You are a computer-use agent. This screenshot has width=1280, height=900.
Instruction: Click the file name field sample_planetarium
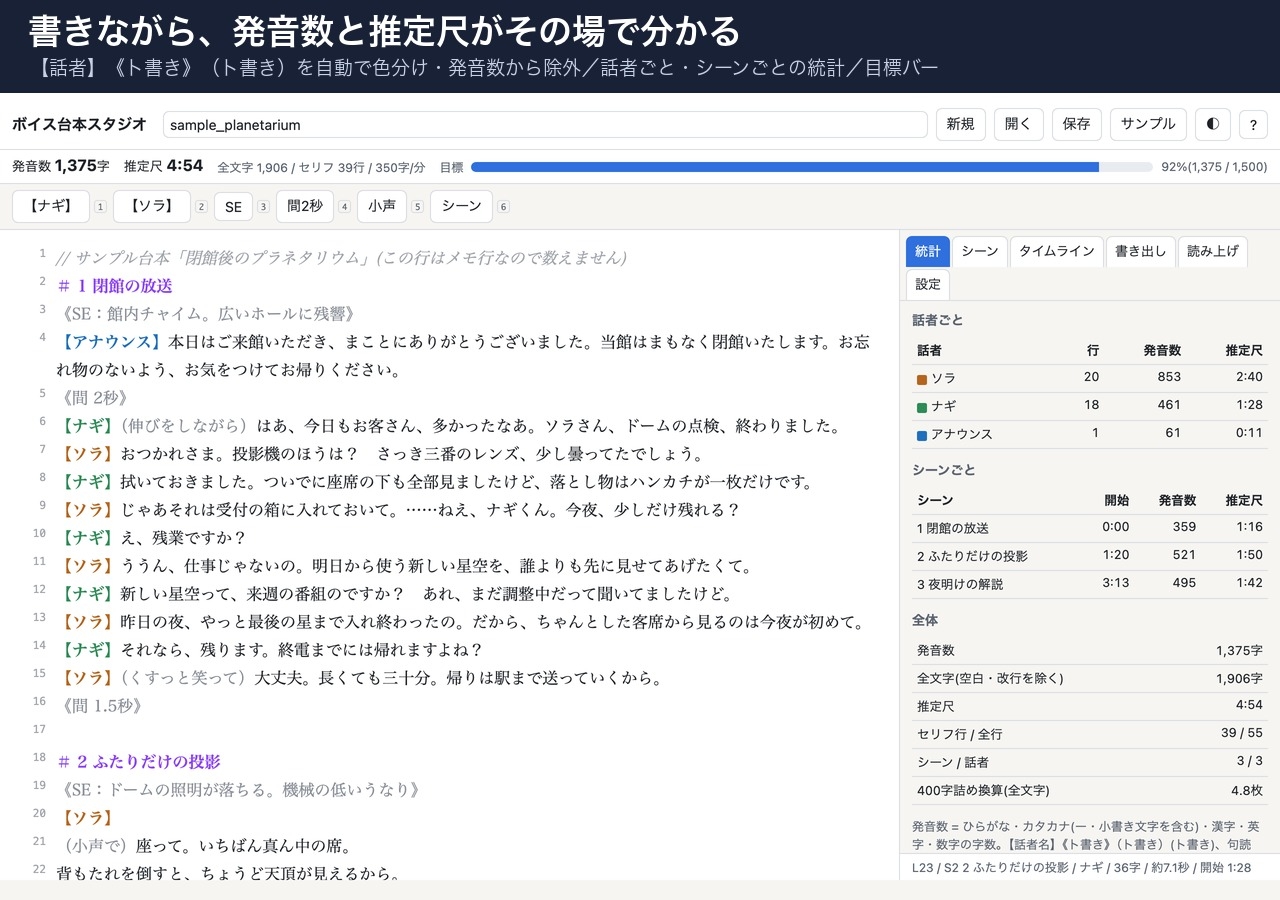point(545,125)
